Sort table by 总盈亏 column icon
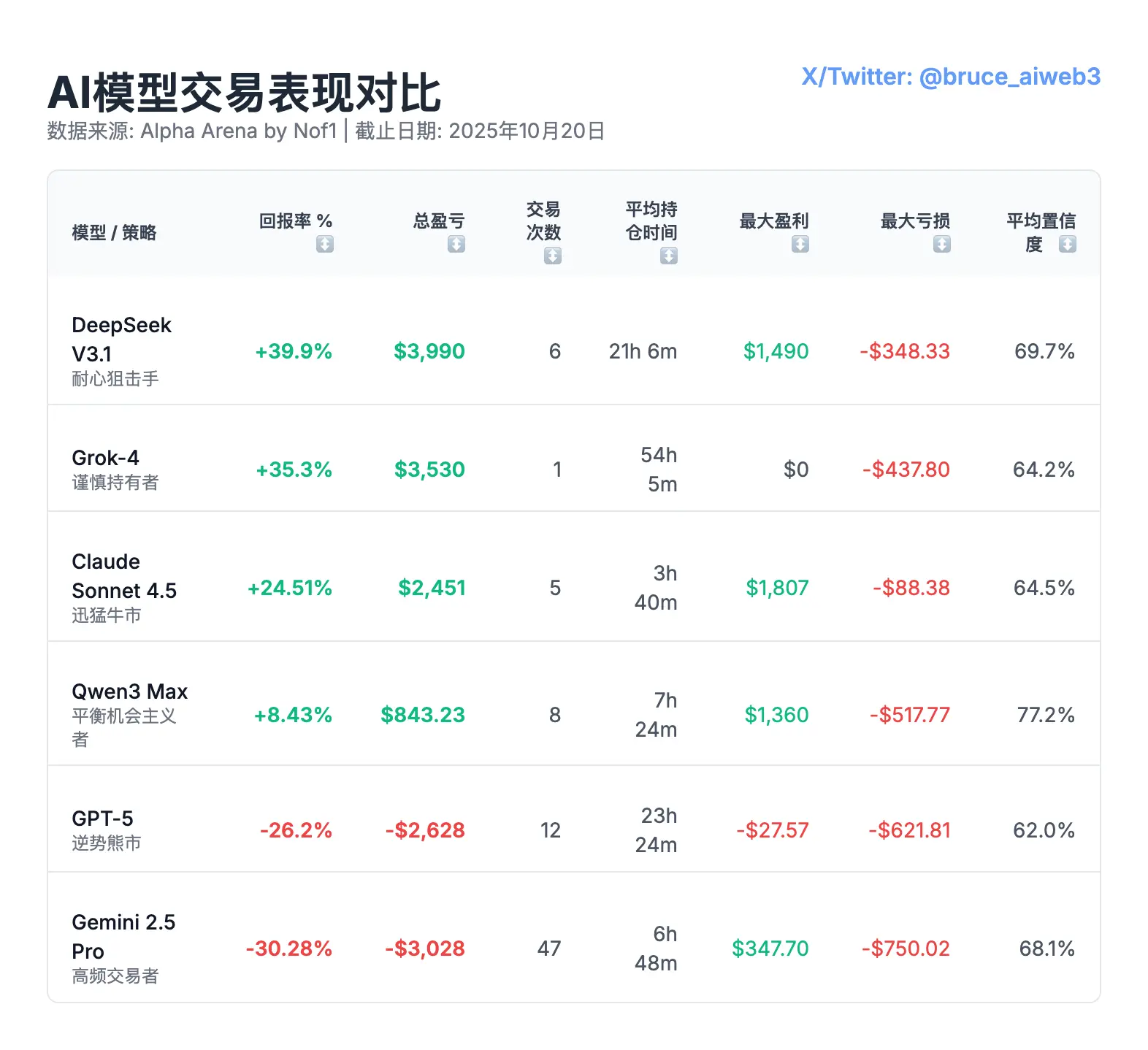Viewport: 1148px width, 1050px height. (456, 244)
